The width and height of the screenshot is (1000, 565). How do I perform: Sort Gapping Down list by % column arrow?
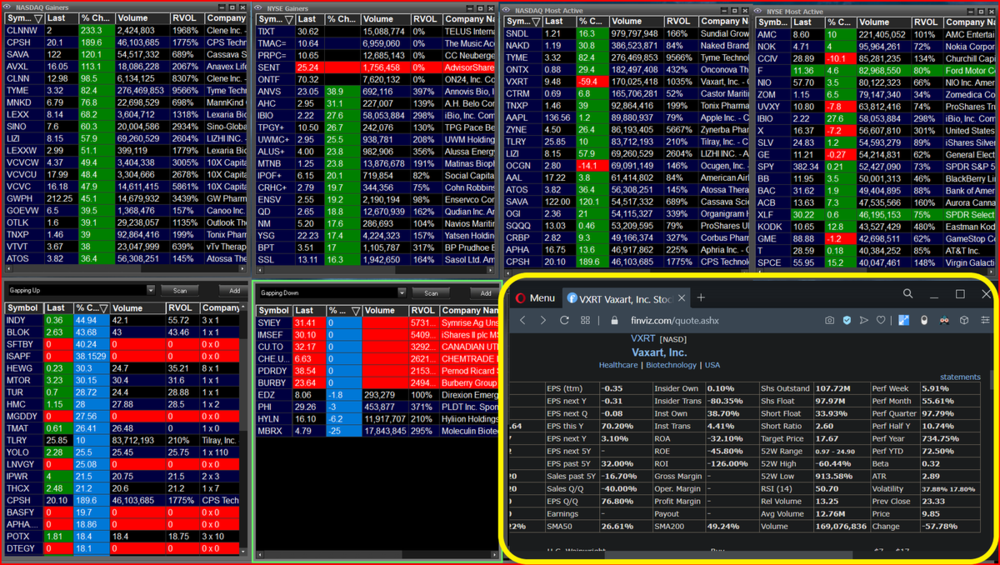pos(356,311)
